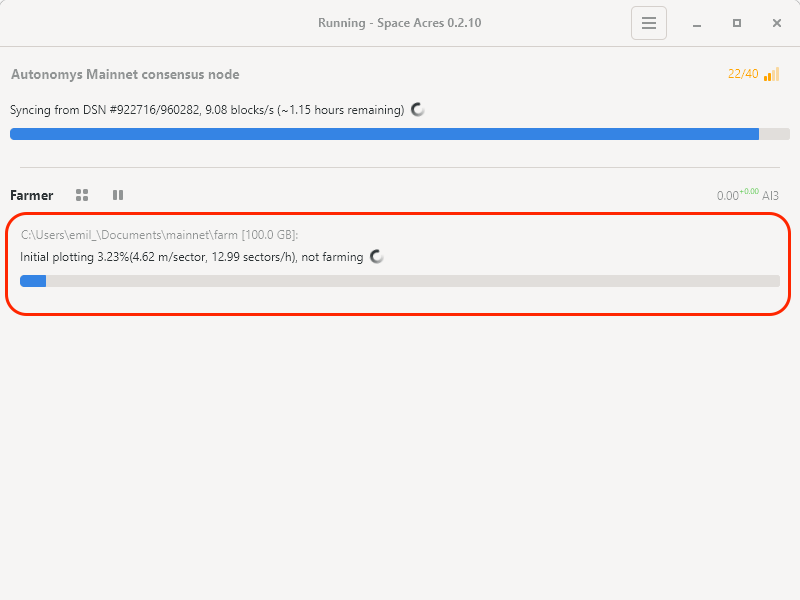Click the Farmer section label

(x=31, y=195)
